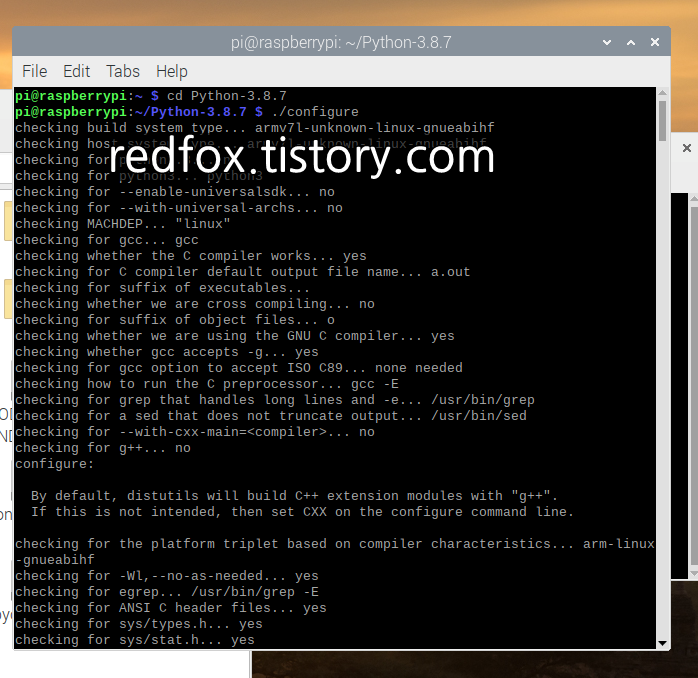Click the 'checking for --with-universal-archs... no' line
698x678 pixels.
click(179, 208)
